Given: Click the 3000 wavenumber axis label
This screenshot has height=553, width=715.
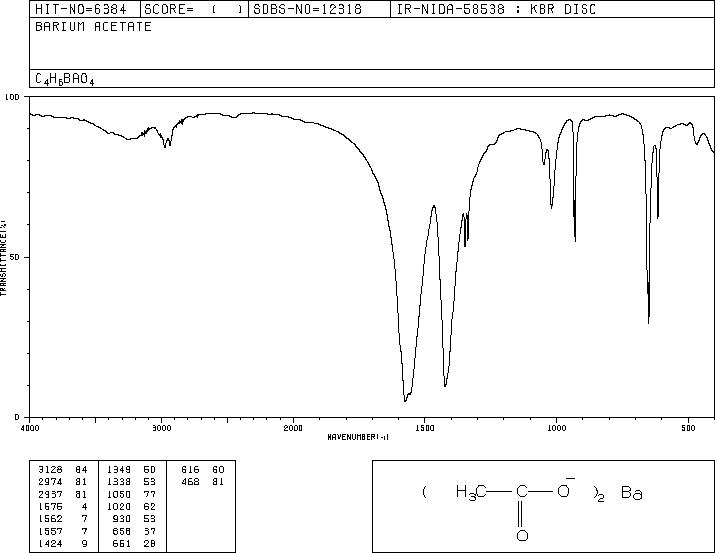Looking at the screenshot, I should (161, 428).
